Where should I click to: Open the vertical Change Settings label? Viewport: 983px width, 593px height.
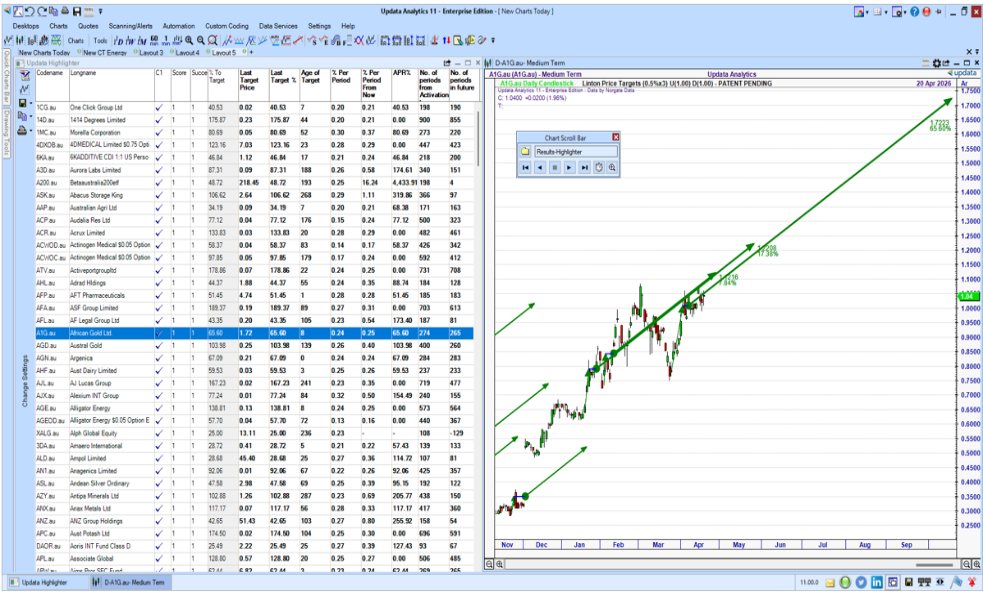pyautogui.click(x=25, y=381)
